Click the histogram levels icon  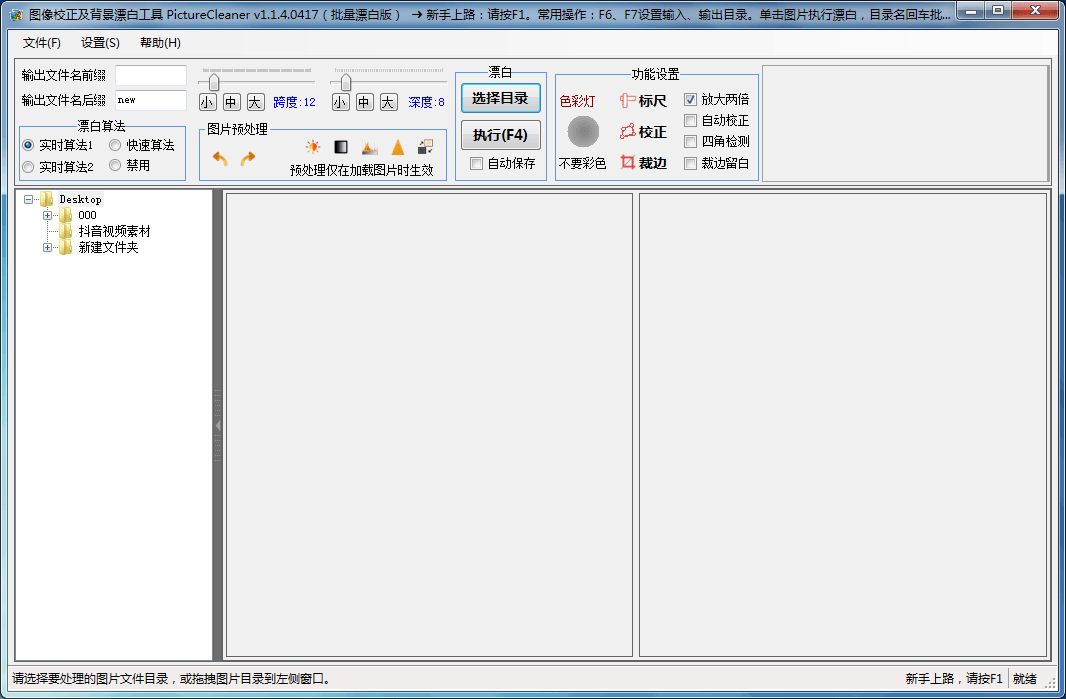369,147
